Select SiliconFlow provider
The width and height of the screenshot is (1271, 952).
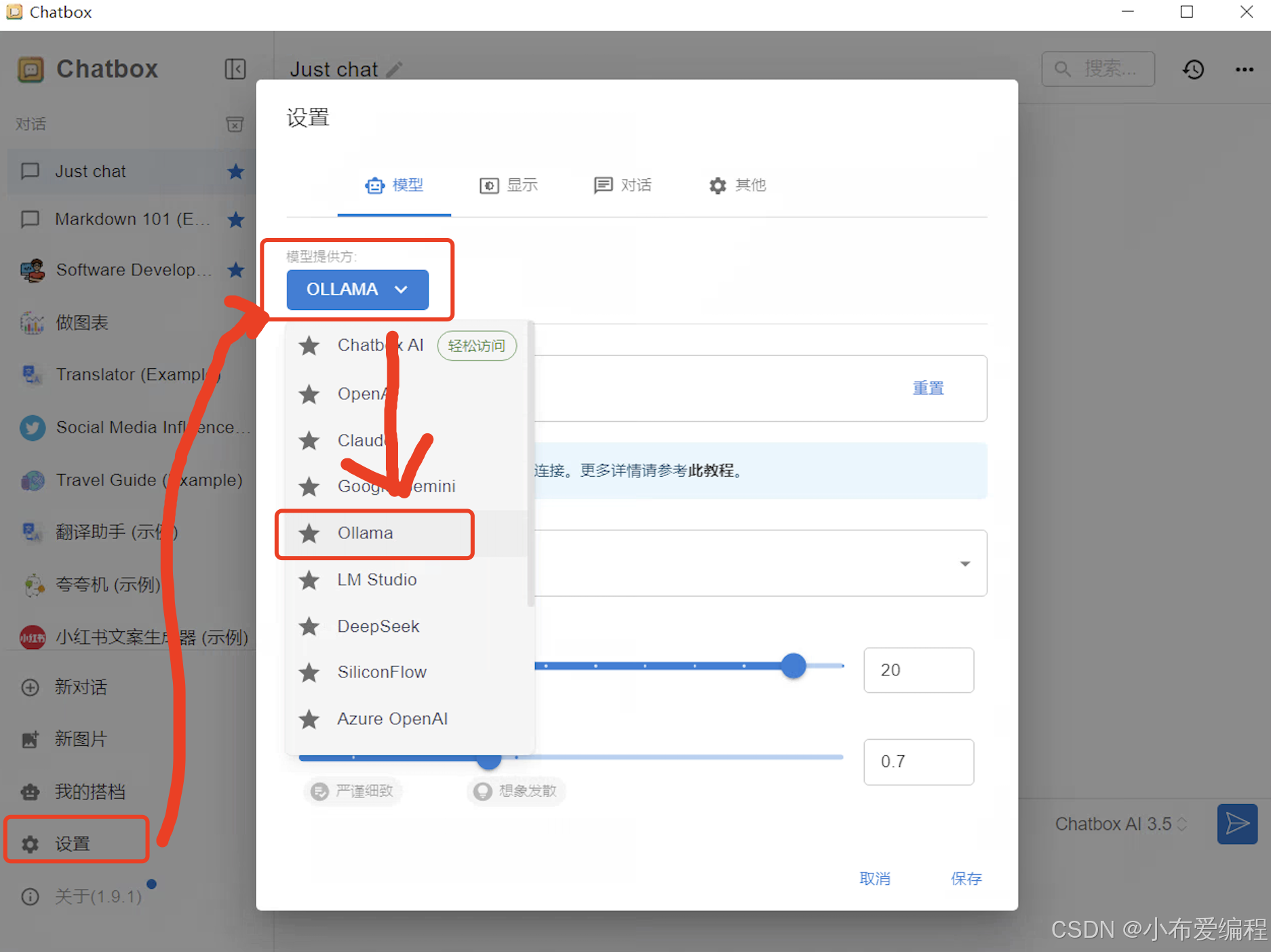406,673
